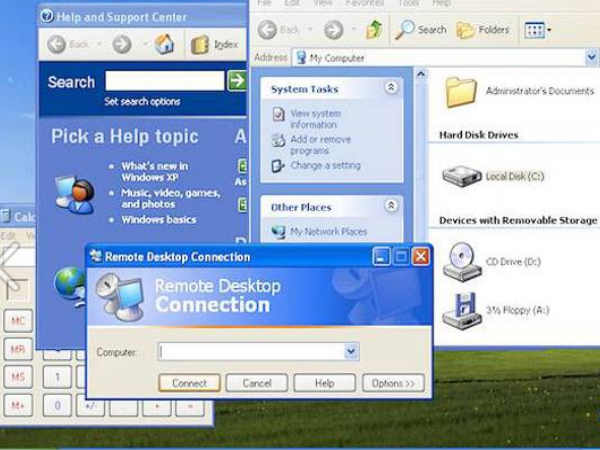Expand Options >> in Remote Desktop Connection

point(393,383)
